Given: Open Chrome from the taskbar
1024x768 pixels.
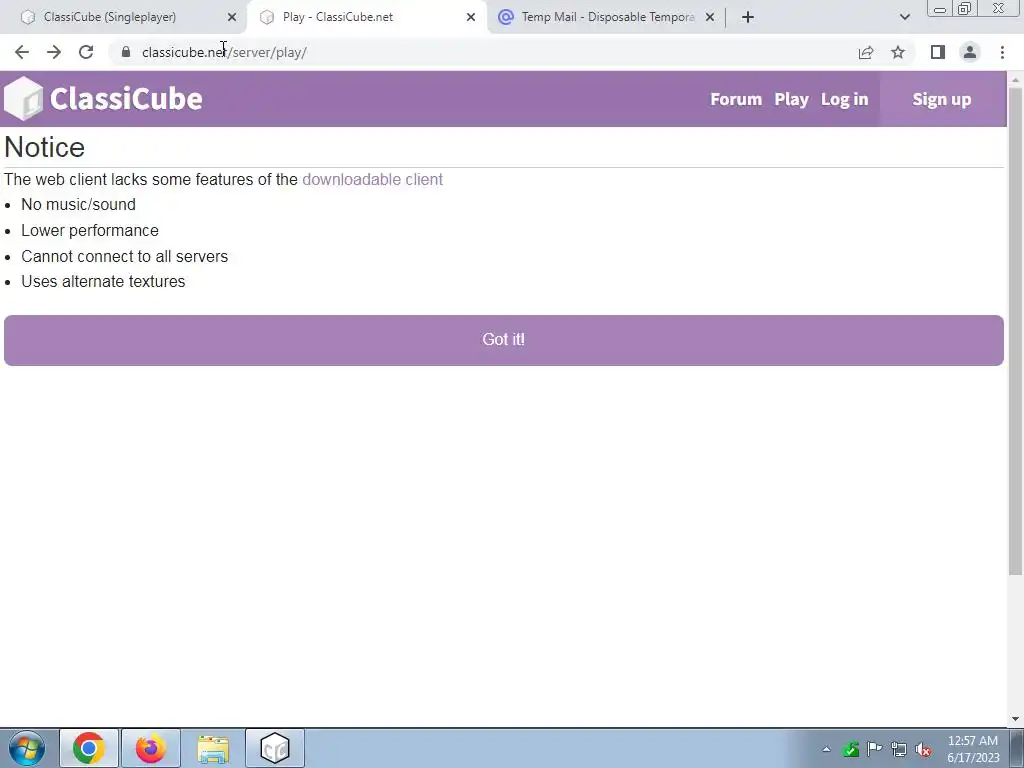Looking at the screenshot, I should pos(89,748).
